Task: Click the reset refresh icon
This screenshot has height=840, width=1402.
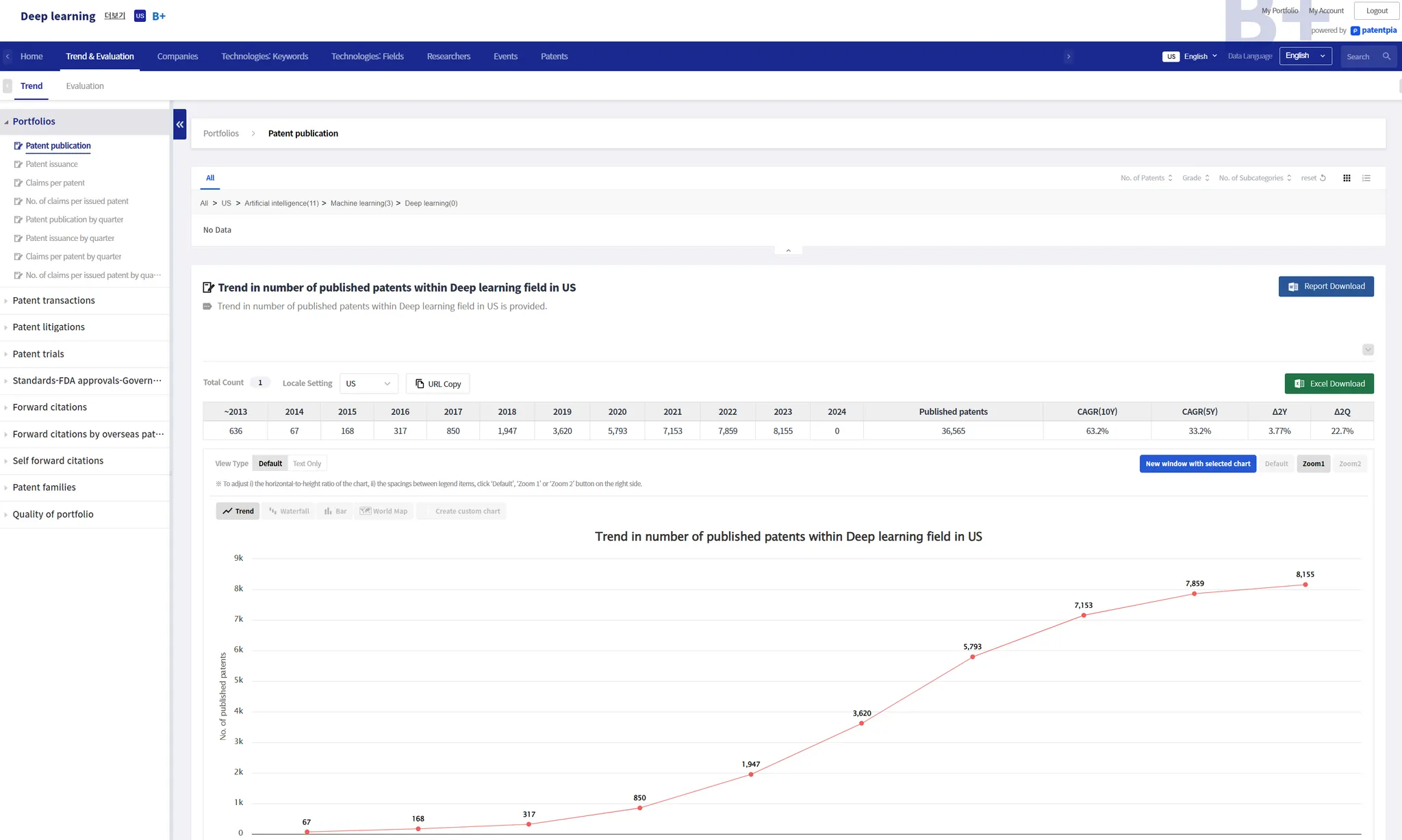Action: pyautogui.click(x=1323, y=178)
